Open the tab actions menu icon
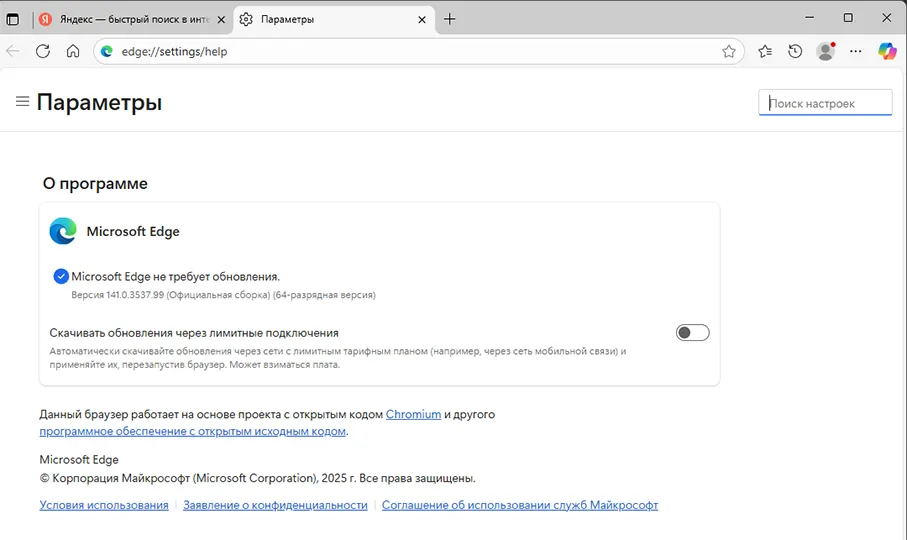The width and height of the screenshot is (907, 540). [x=12, y=19]
